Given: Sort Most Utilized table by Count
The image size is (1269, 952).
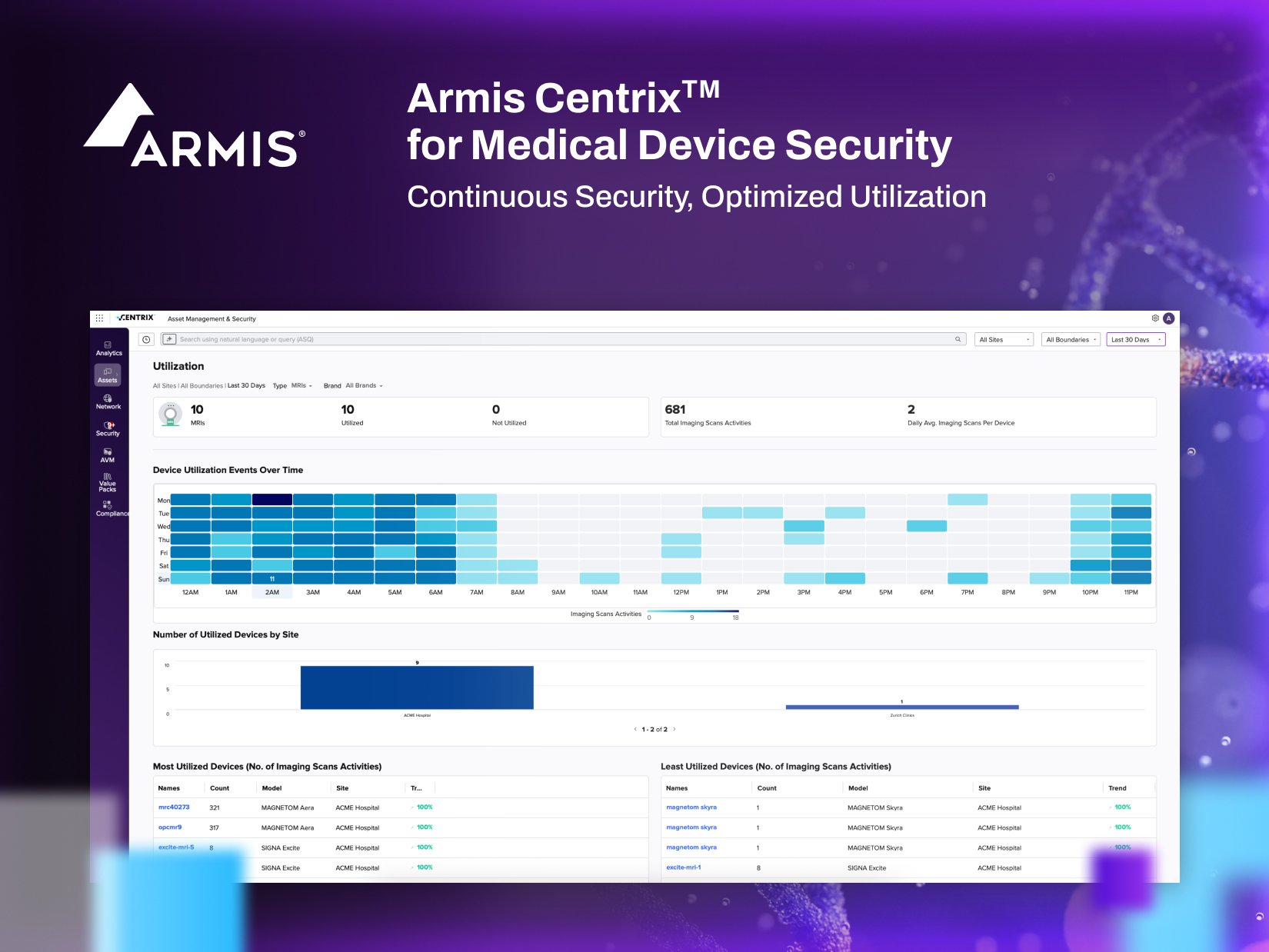Looking at the screenshot, I should pos(220,788).
